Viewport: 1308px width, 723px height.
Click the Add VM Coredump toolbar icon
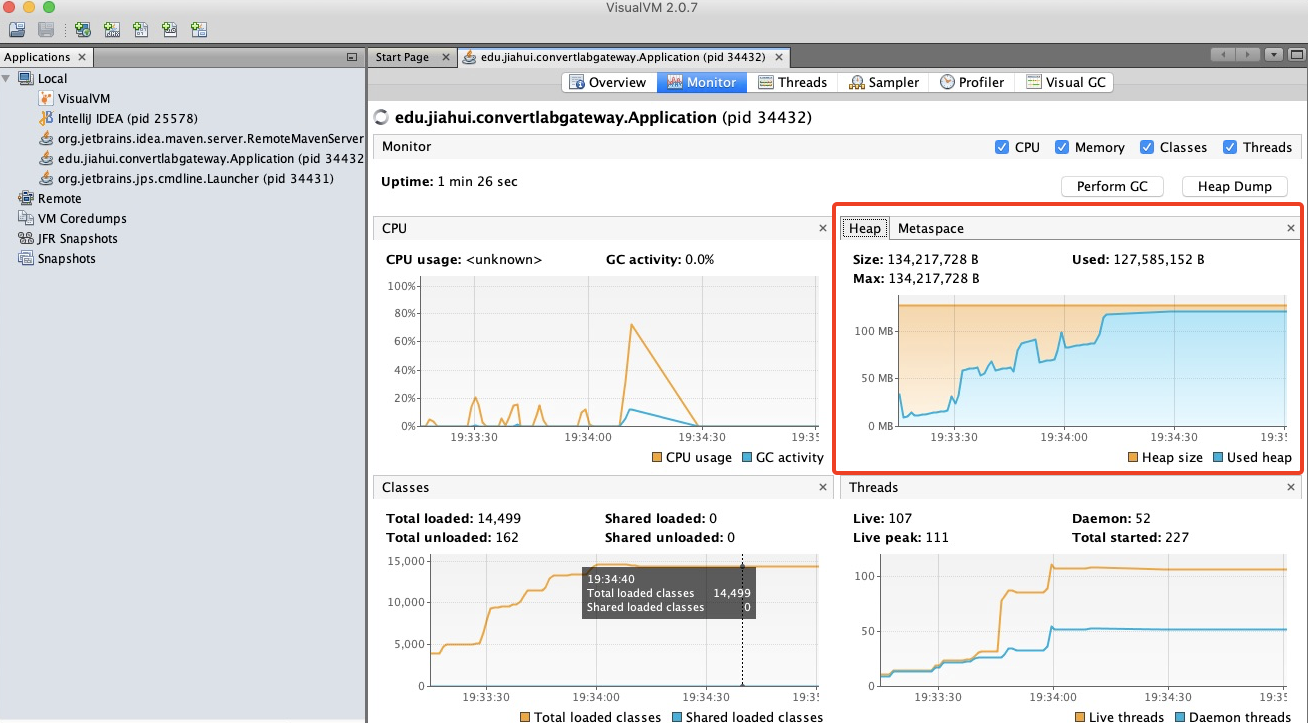pos(141,30)
